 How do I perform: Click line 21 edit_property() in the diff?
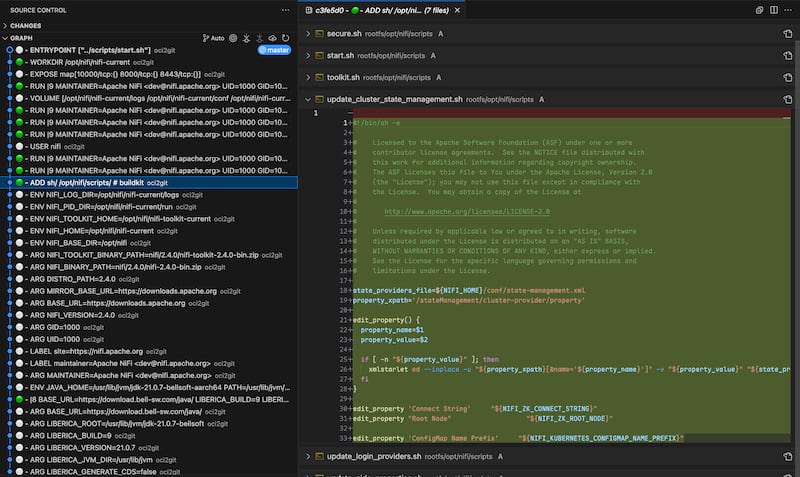(x=386, y=320)
